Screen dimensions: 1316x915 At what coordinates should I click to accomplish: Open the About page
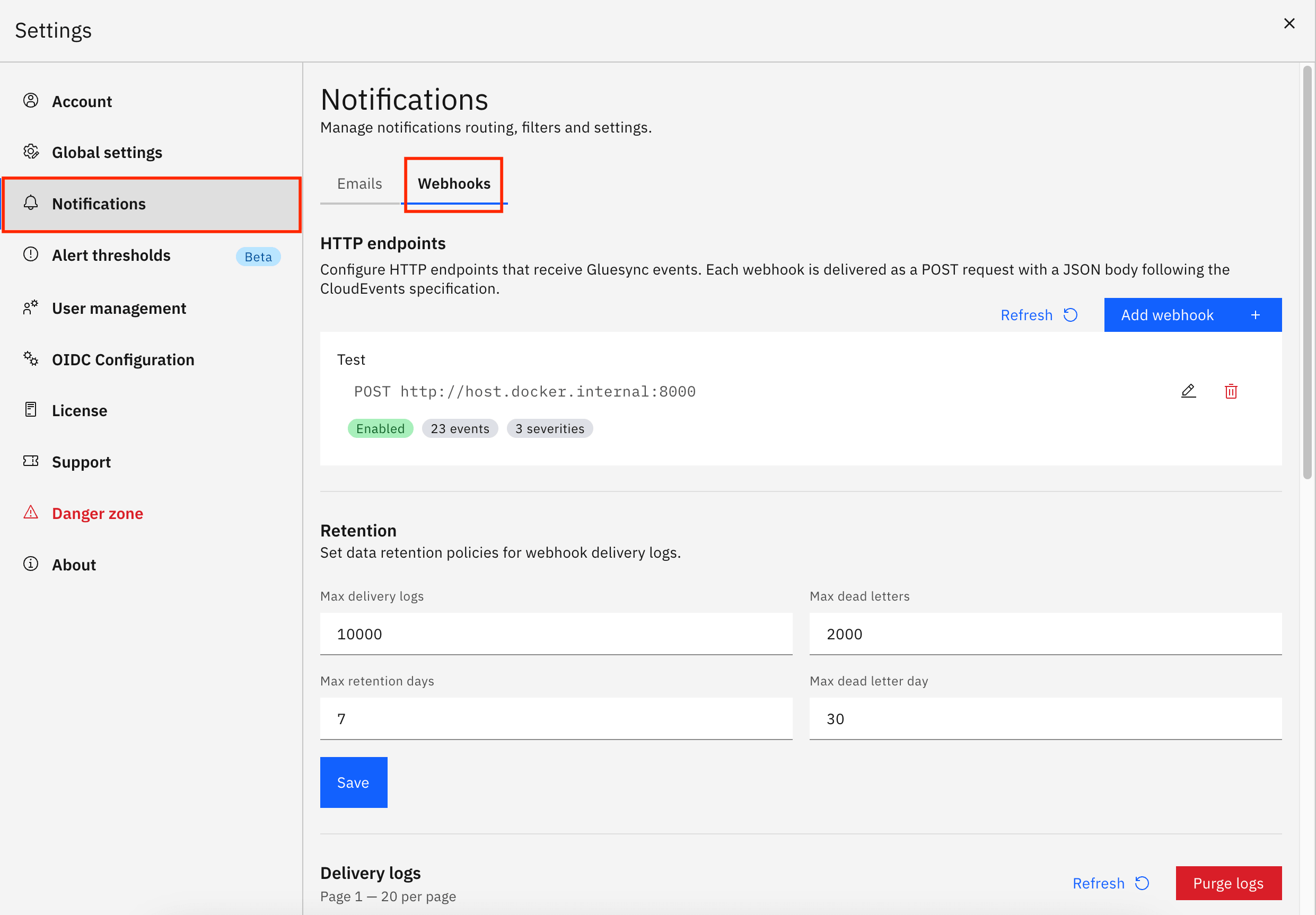(151, 565)
